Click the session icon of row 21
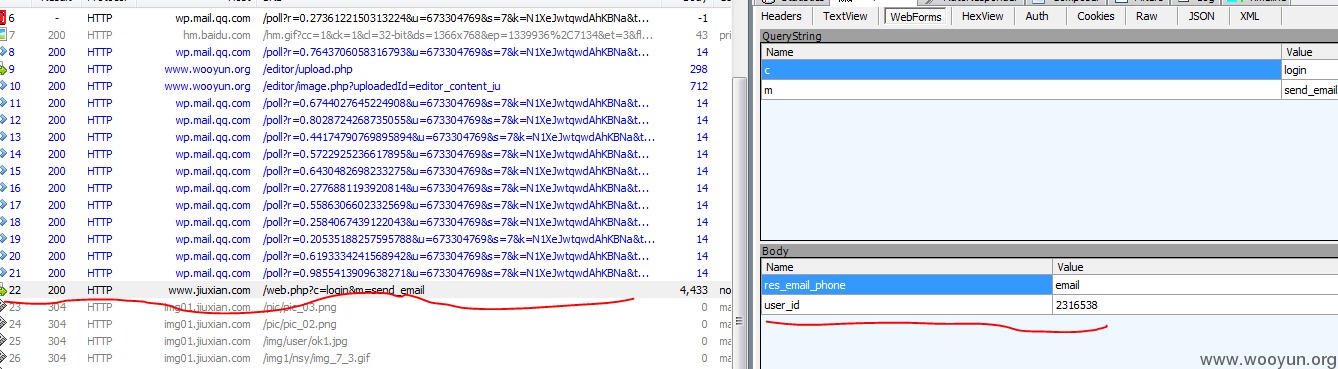Screen dimensions: 1338x369 click(x=4, y=273)
